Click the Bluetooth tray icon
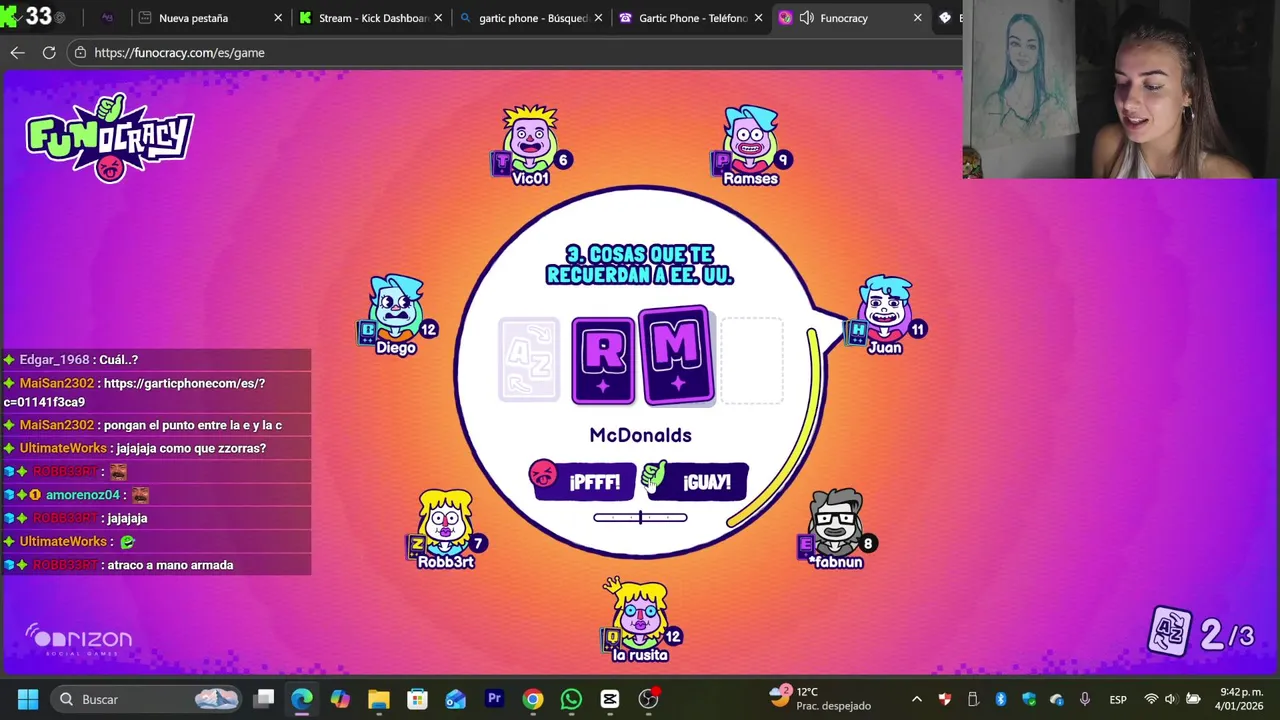 (x=1001, y=699)
